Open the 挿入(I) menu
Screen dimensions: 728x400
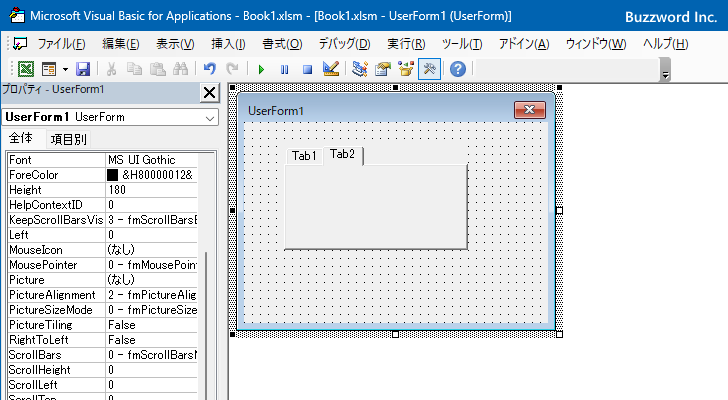click(x=228, y=44)
